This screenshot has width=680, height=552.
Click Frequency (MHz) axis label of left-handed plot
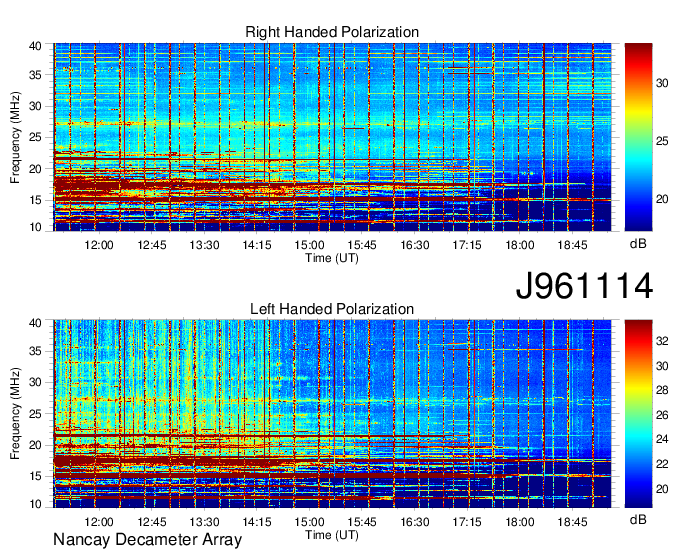(15, 413)
